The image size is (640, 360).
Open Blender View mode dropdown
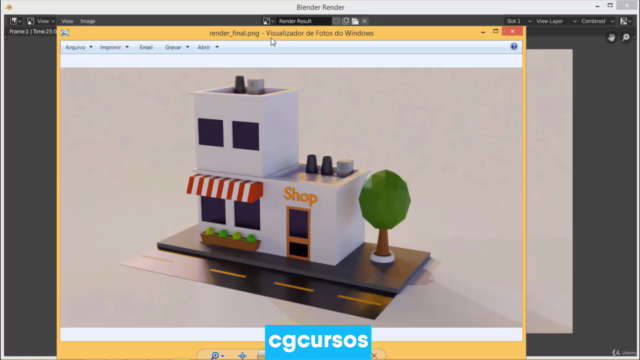[x=40, y=21]
